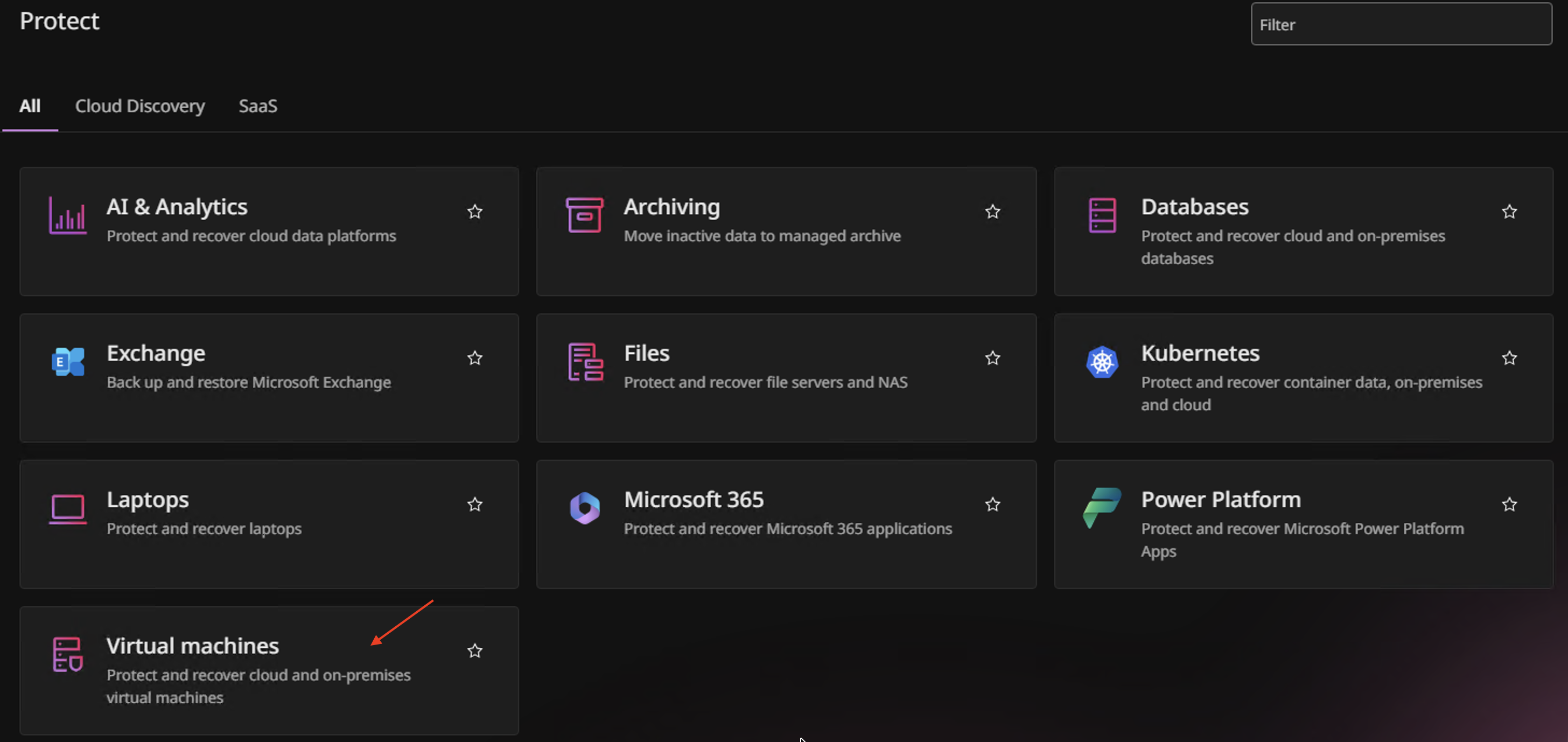Click 'Protect and recover container data' description
Screen dimensions: 1568x742
[1311, 394]
